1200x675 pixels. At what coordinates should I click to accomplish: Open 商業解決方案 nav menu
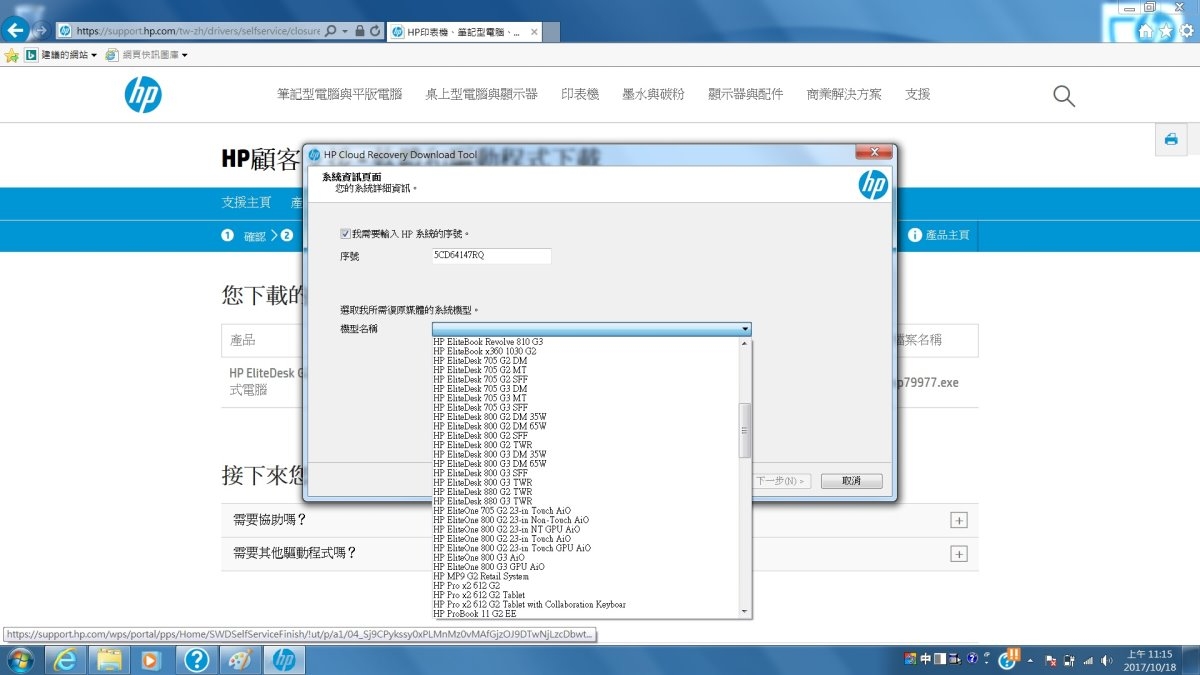[844, 94]
